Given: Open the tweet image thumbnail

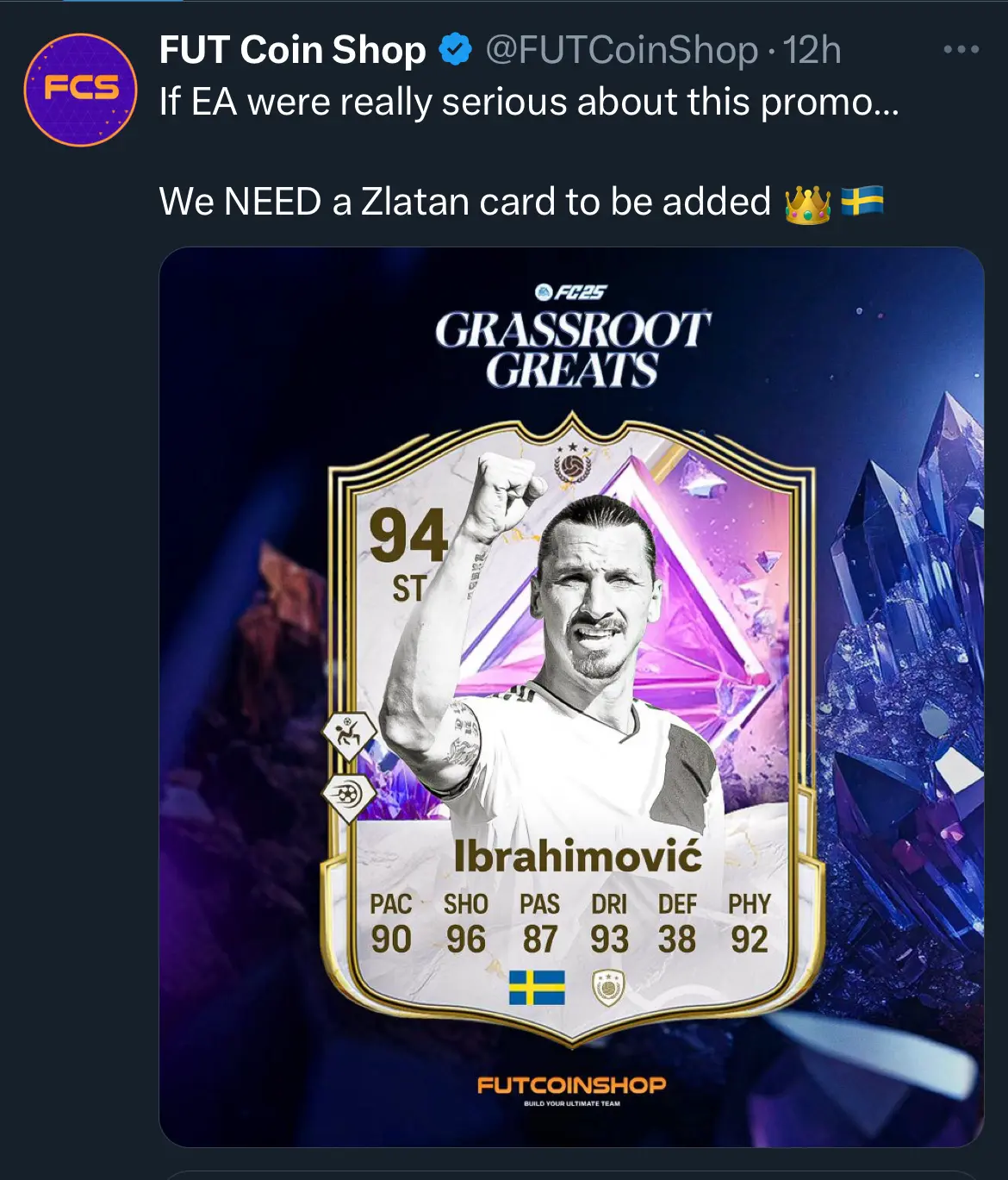Looking at the screenshot, I should pos(571,696).
